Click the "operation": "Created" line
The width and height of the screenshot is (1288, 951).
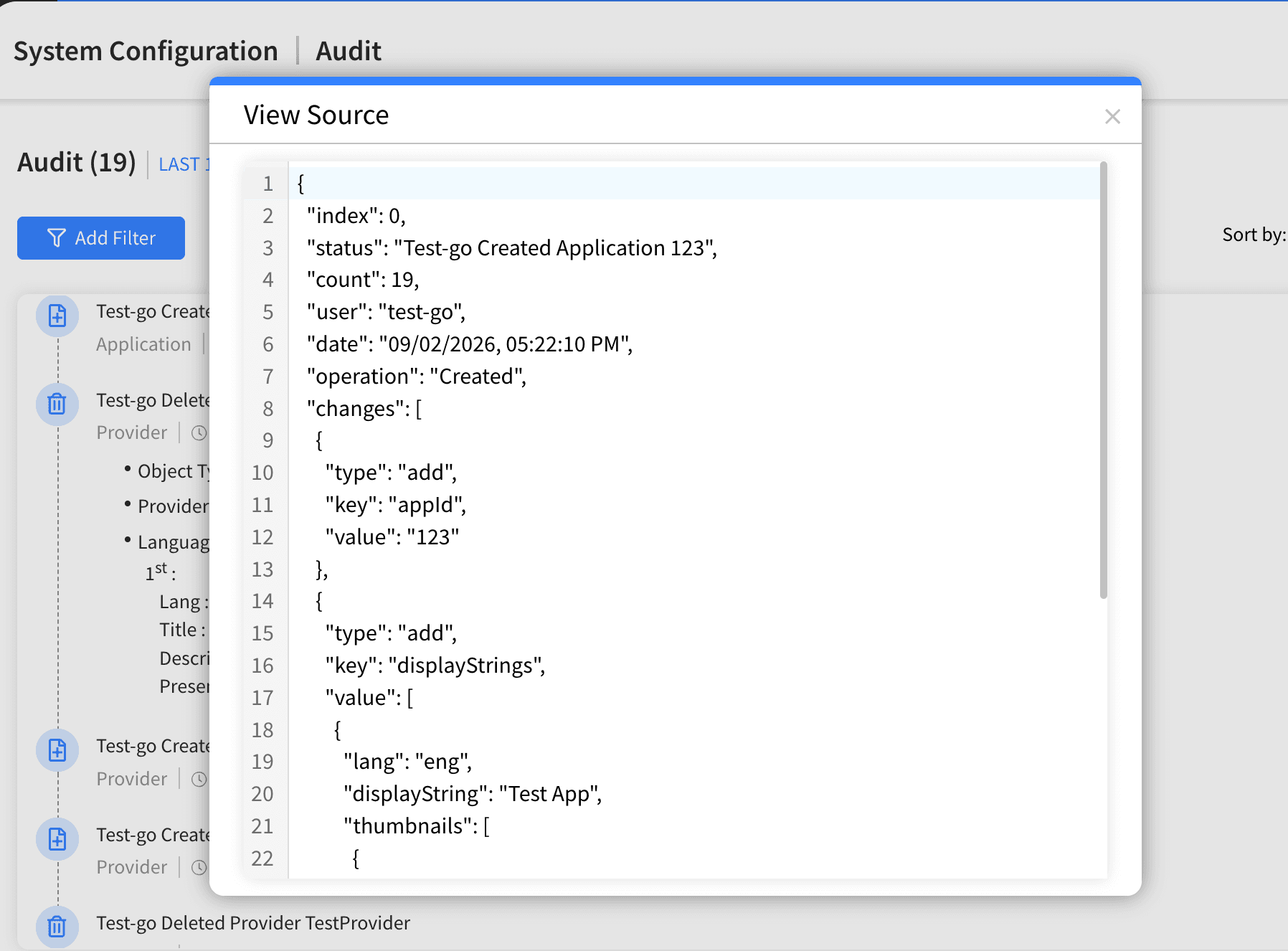(x=417, y=377)
